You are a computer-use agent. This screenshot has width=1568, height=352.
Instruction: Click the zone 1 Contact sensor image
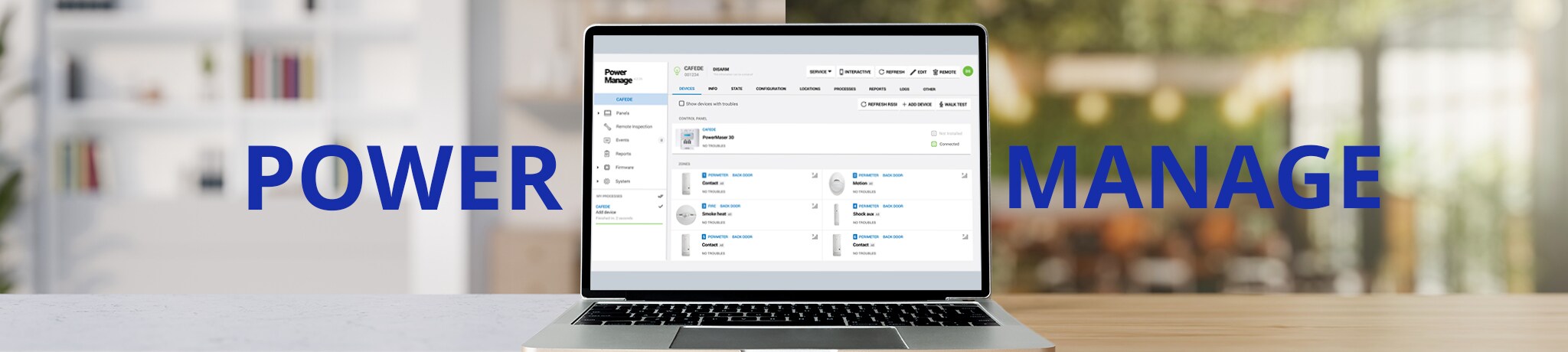click(687, 184)
